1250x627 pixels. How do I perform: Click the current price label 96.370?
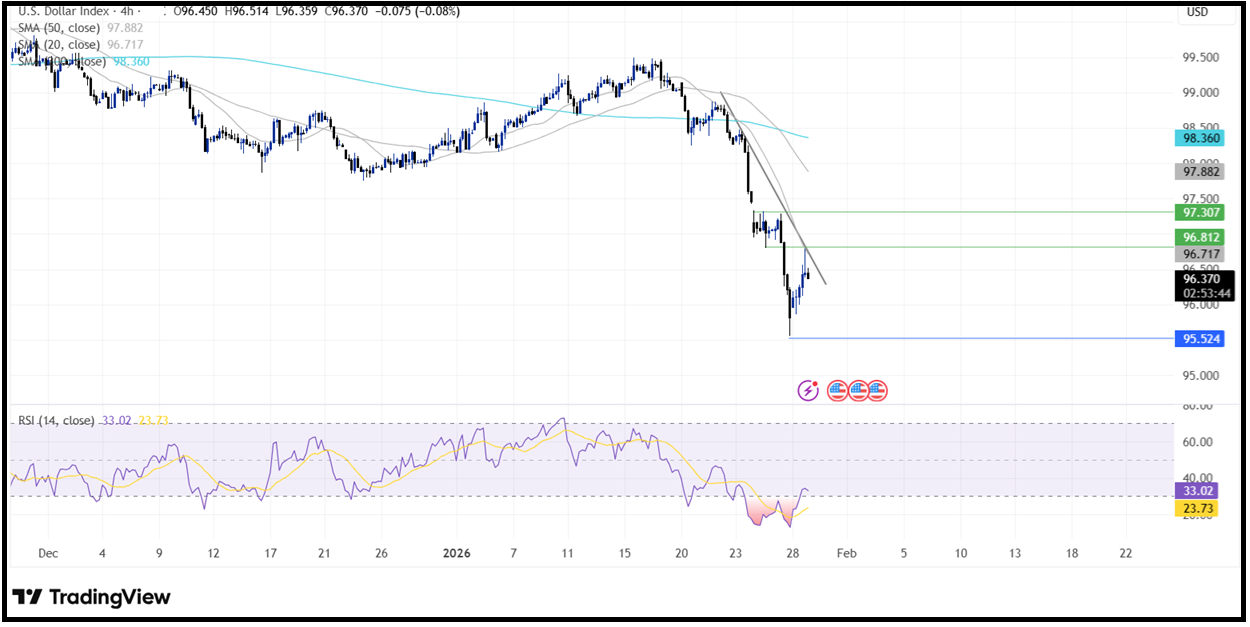(x=1200, y=280)
